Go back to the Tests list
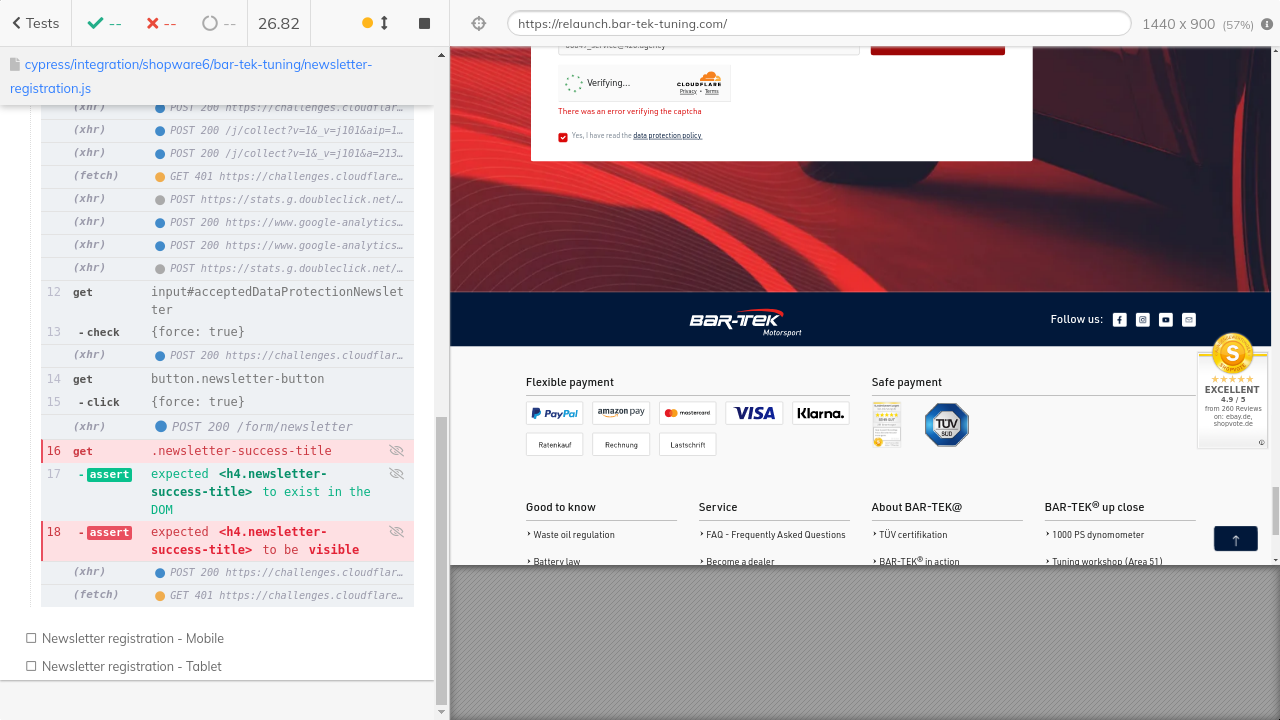Viewport: 1280px width, 720px height. click(36, 23)
